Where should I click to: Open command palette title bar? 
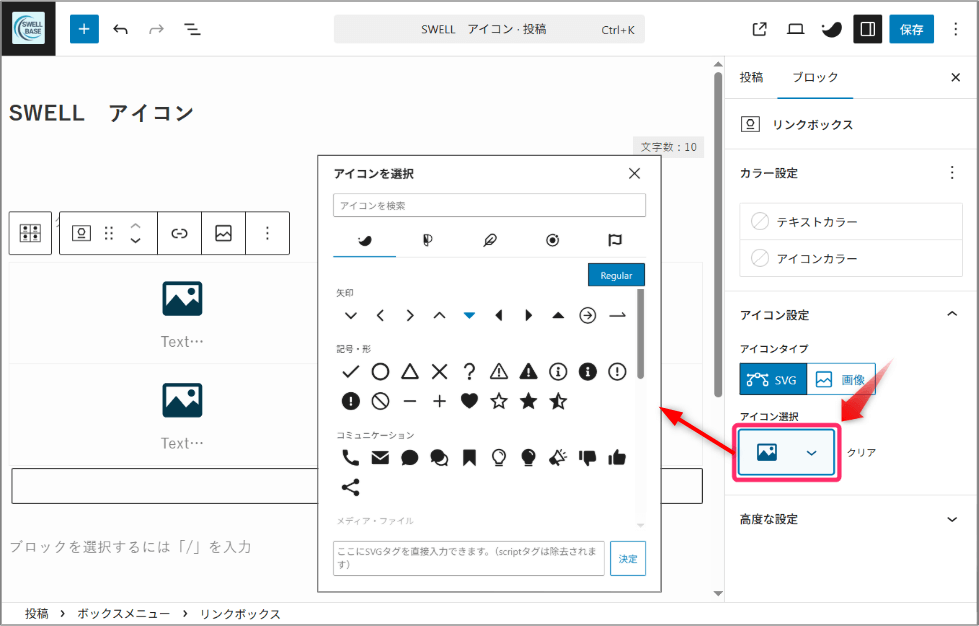pos(490,29)
